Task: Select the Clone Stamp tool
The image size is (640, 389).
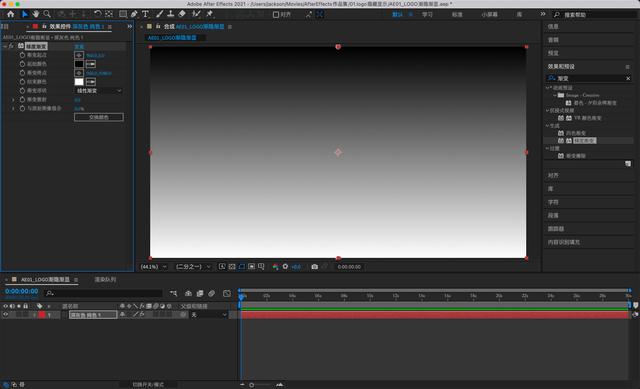Action: pyautogui.click(x=171, y=14)
